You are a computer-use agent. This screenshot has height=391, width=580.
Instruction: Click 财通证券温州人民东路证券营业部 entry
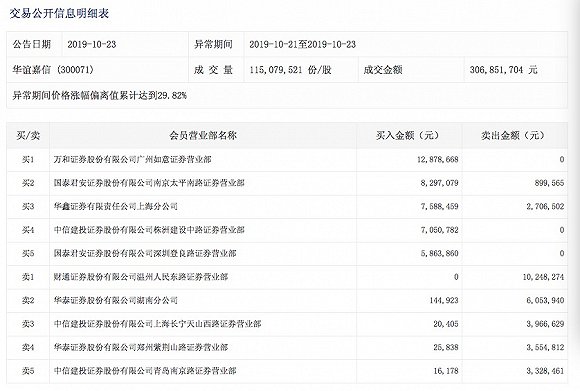(141, 277)
